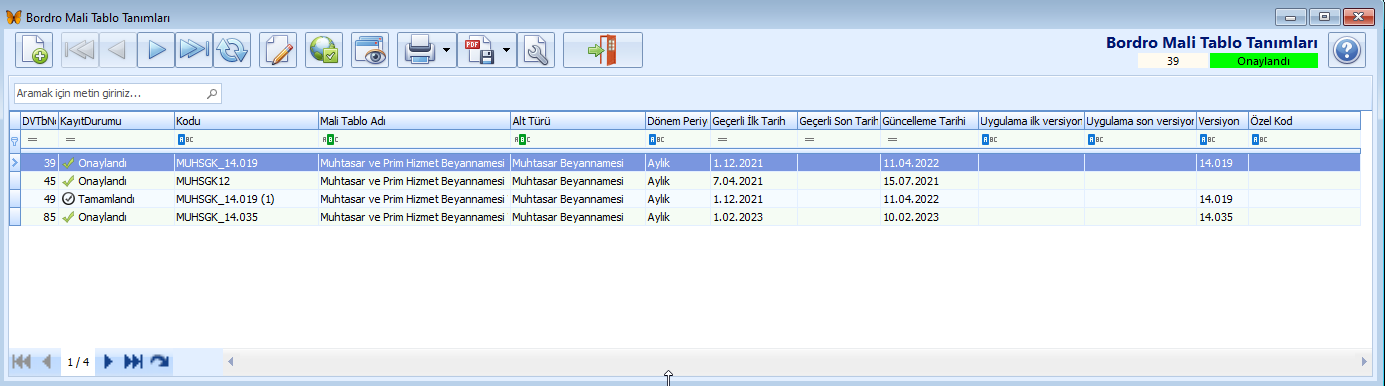Open preview window with eye icon
Image resolution: width=1385 pixels, height=386 pixels.
pos(371,50)
